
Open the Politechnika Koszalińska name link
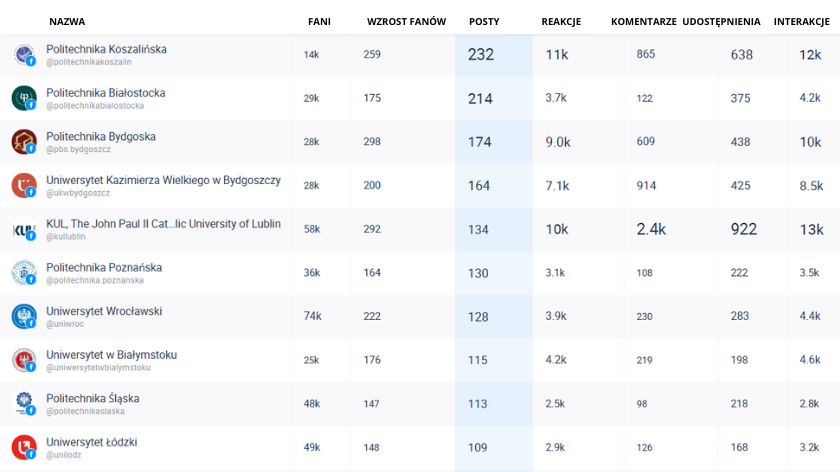pos(106,49)
